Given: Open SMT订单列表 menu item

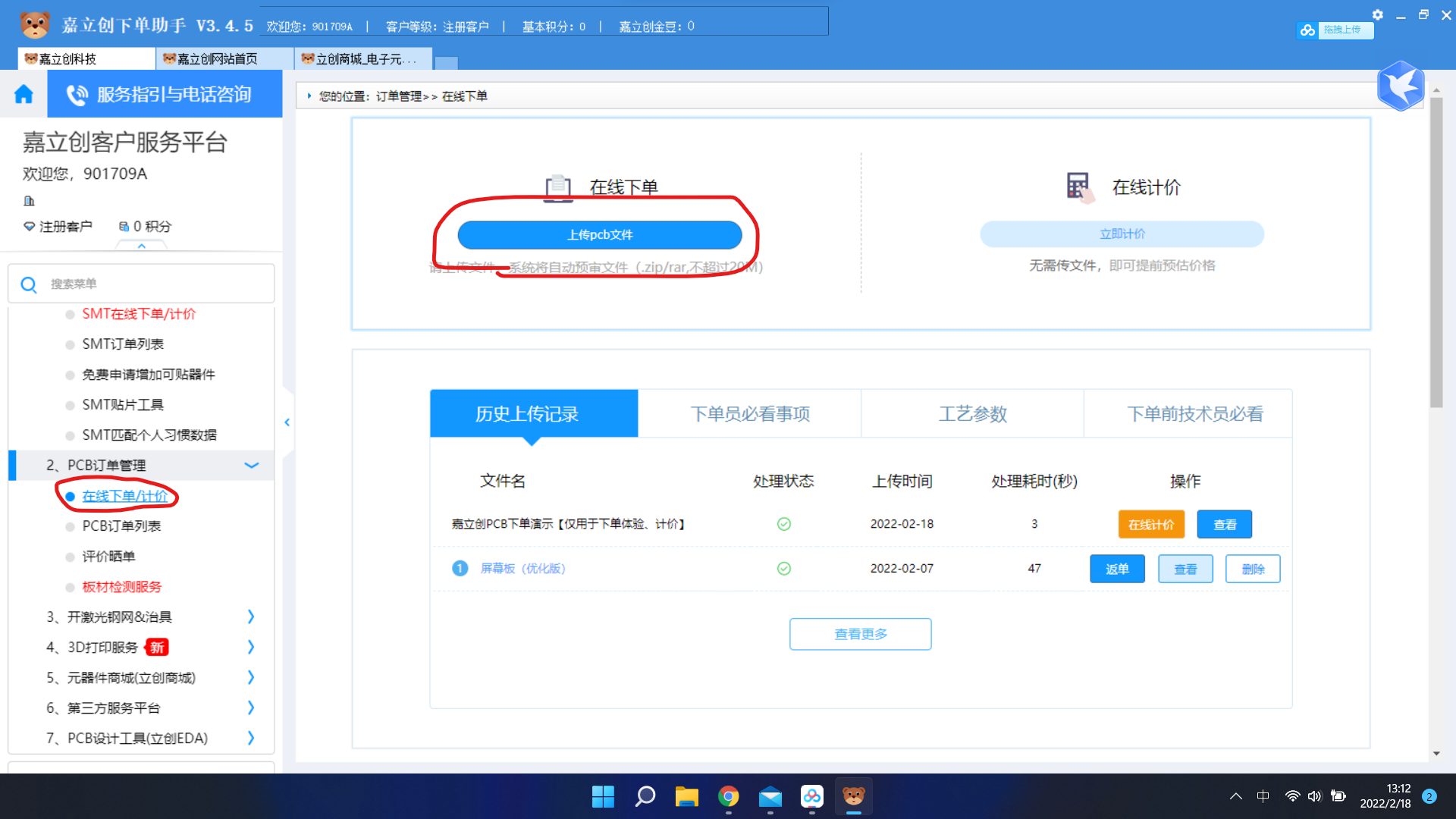Looking at the screenshot, I should click(x=123, y=344).
